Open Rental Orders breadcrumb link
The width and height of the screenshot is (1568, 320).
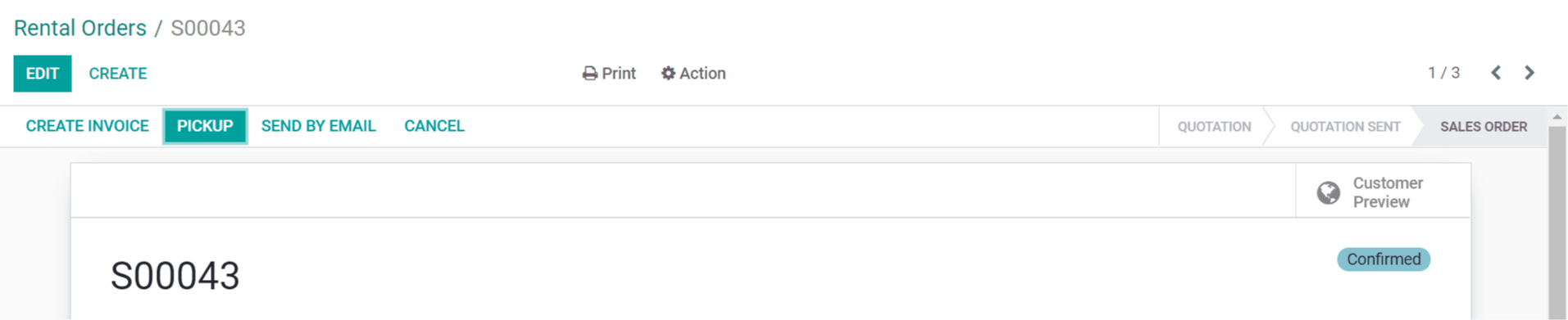pos(80,28)
